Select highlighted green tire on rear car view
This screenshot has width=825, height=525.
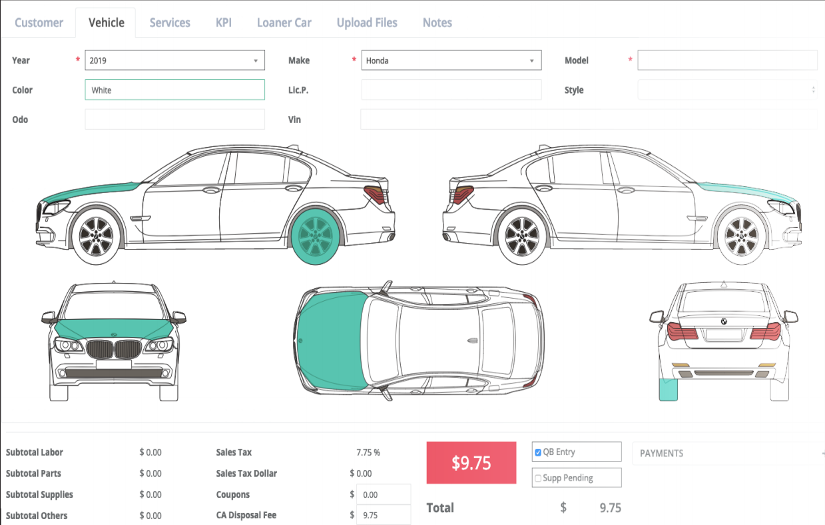click(x=668, y=389)
